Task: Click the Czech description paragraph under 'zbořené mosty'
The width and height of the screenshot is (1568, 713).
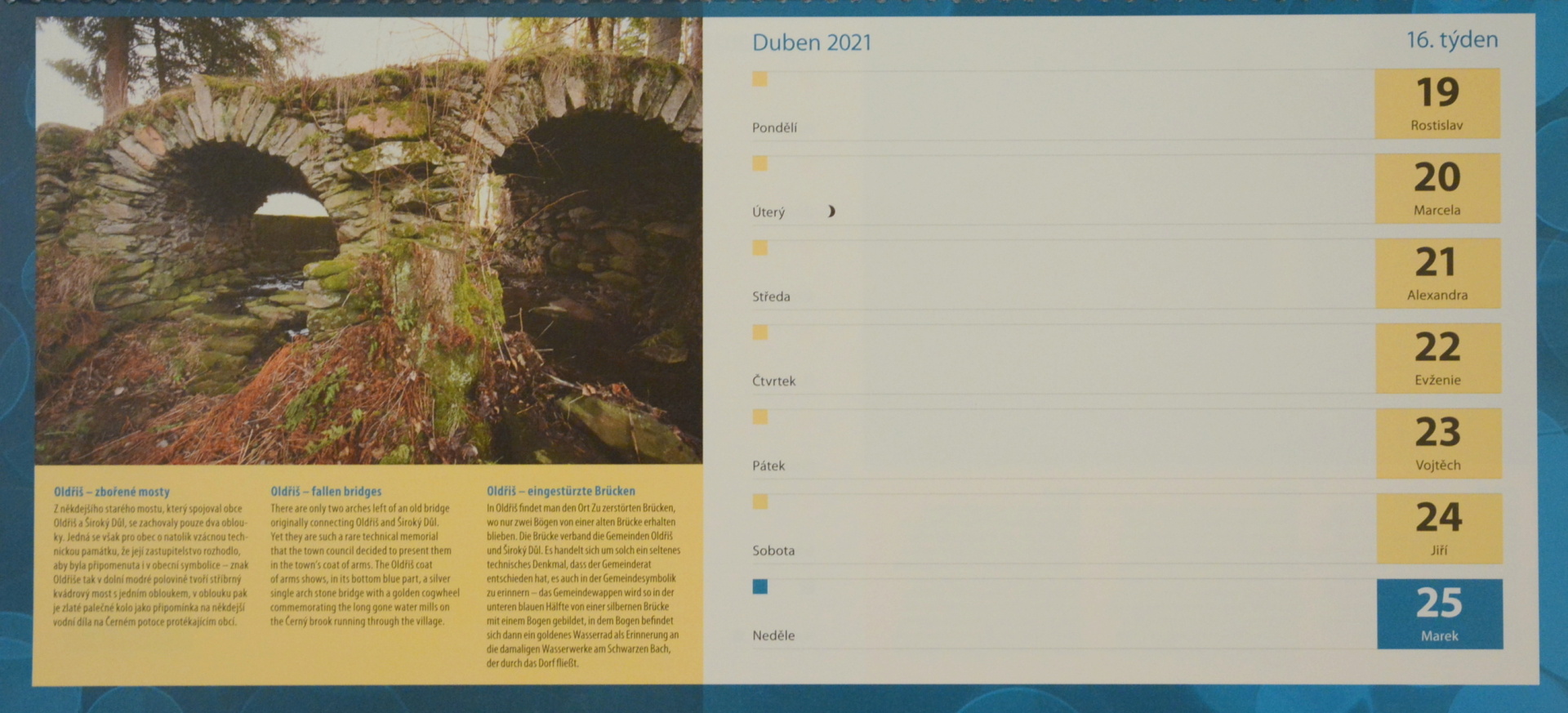Action: [x=150, y=565]
